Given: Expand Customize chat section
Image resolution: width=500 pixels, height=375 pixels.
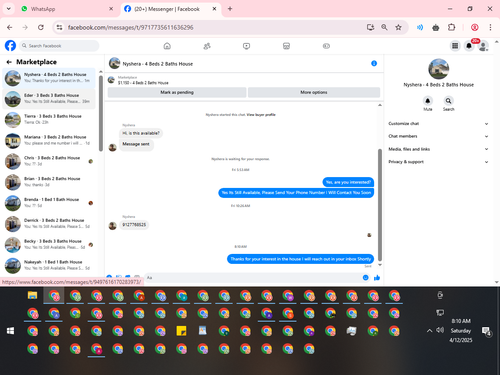Looking at the screenshot, I should click(438, 124).
